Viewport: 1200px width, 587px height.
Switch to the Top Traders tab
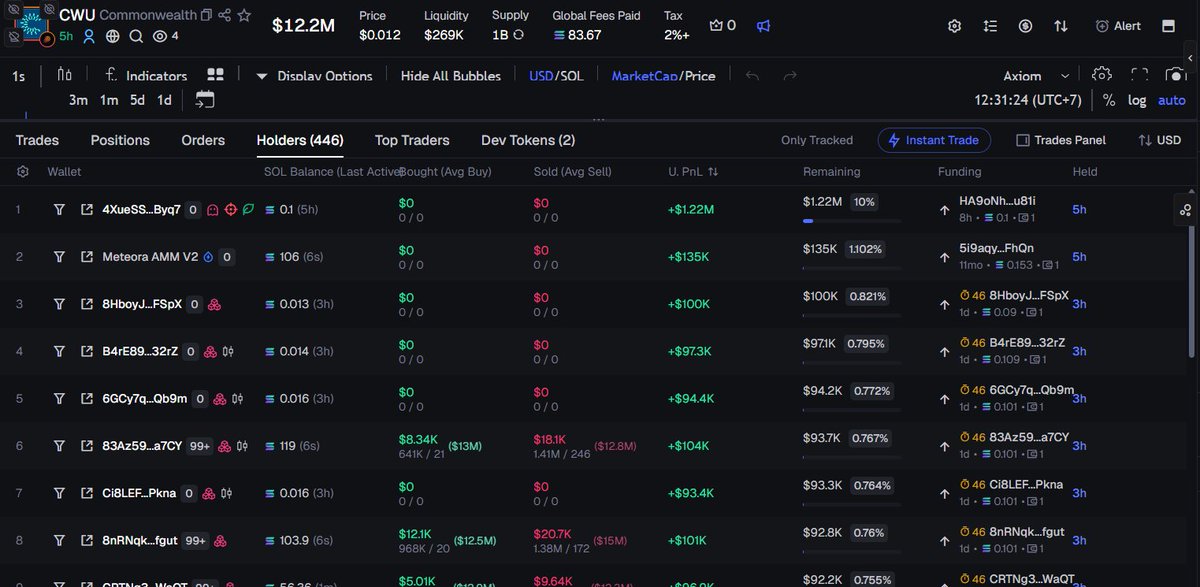click(x=412, y=141)
